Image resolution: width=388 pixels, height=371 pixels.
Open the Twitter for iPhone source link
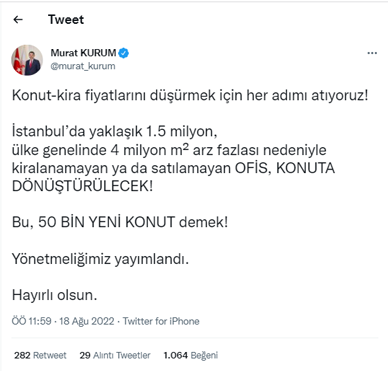pyautogui.click(x=161, y=321)
